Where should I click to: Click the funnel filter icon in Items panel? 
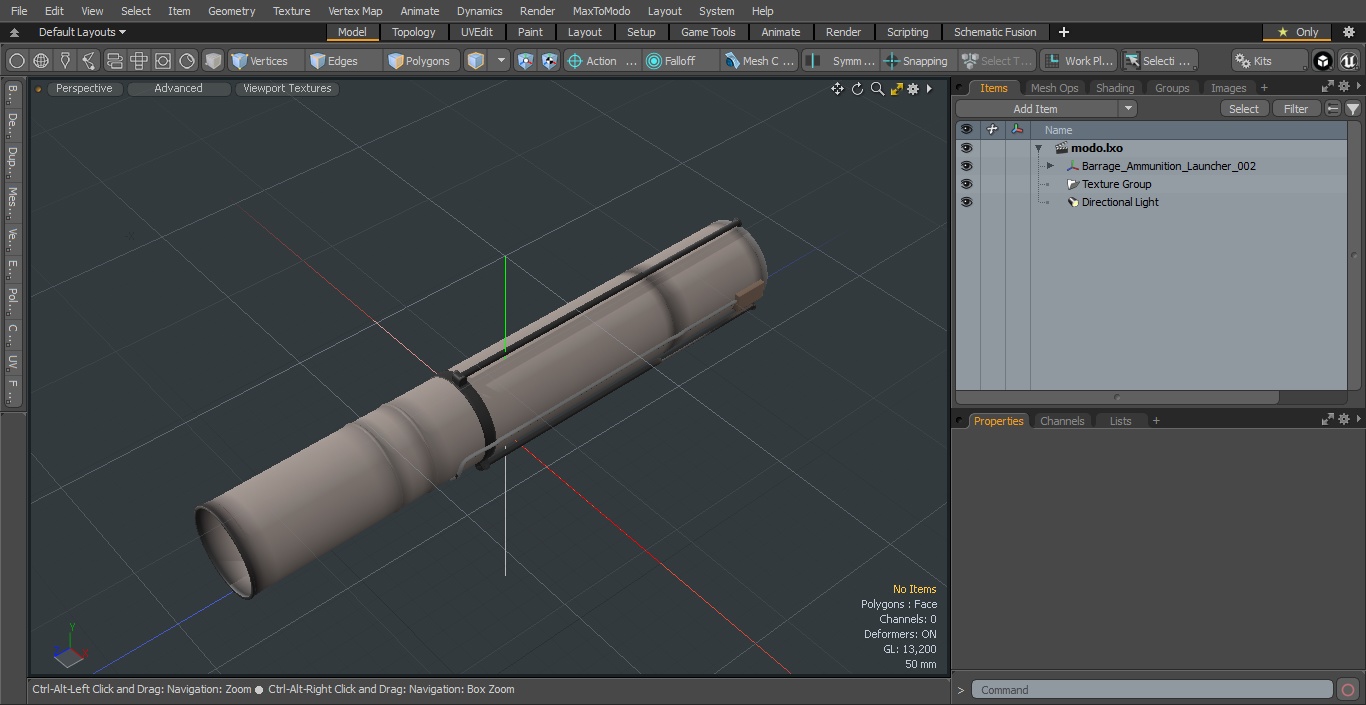(1352, 109)
